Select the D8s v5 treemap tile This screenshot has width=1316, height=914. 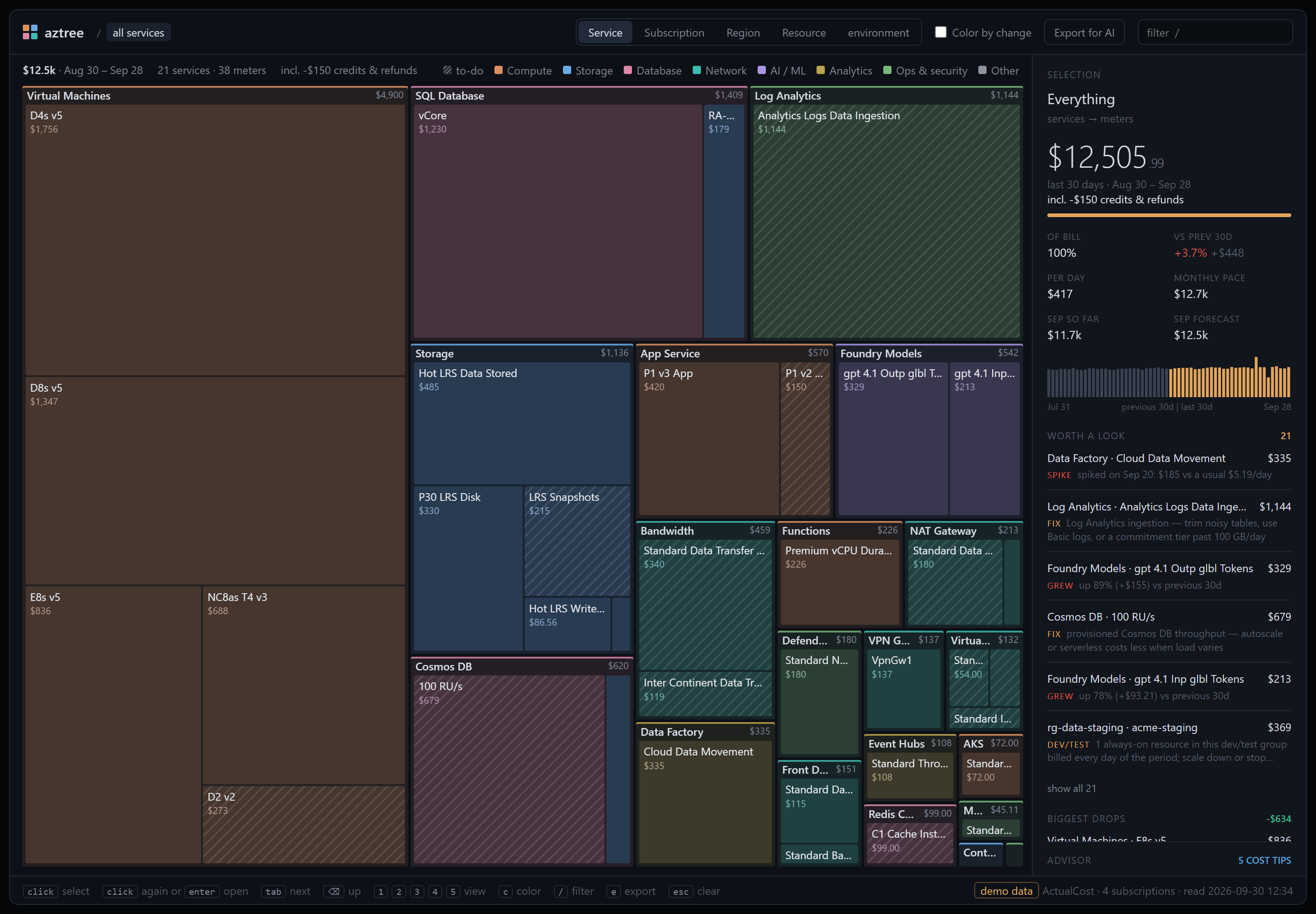215,481
